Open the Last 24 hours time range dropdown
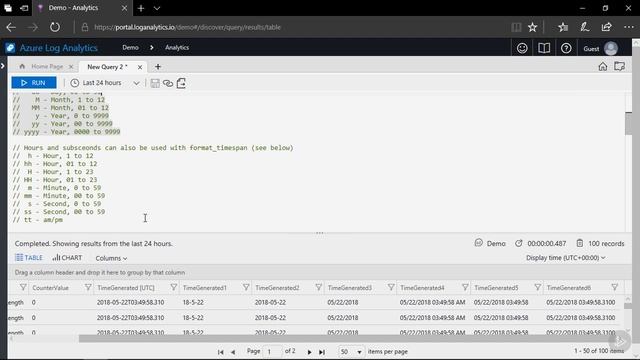This screenshot has width=640, height=360. (x=105, y=83)
